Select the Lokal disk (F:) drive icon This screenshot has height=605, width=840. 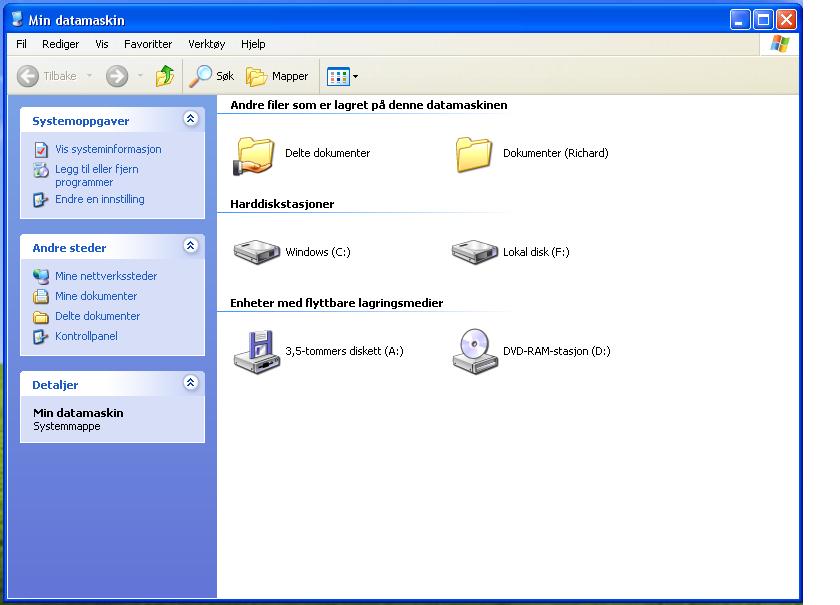(474, 252)
